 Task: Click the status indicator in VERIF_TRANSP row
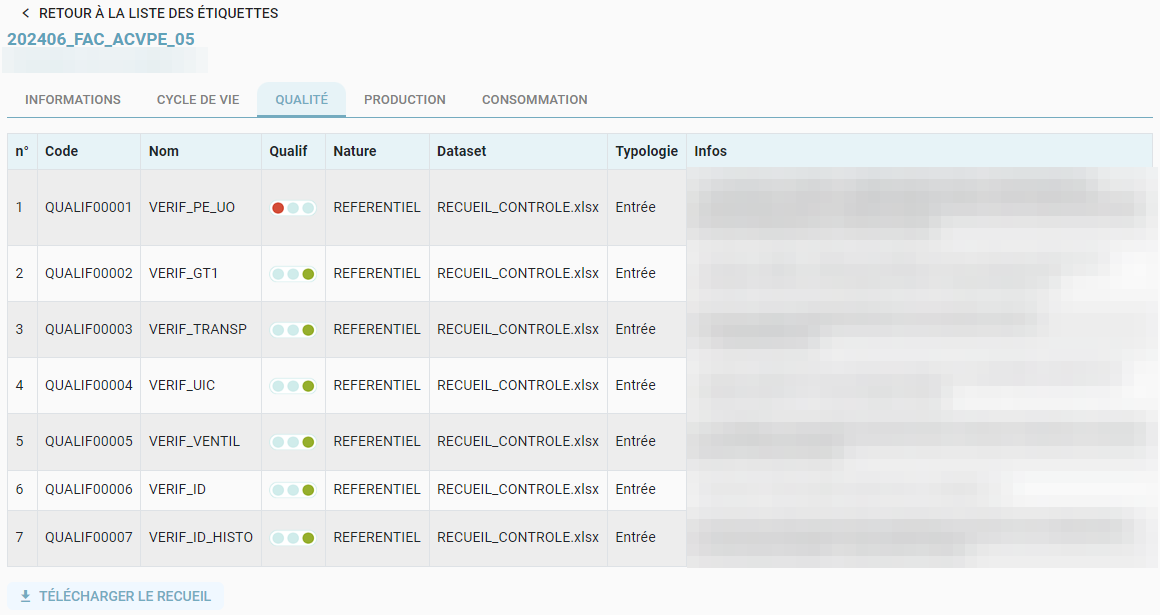293,330
